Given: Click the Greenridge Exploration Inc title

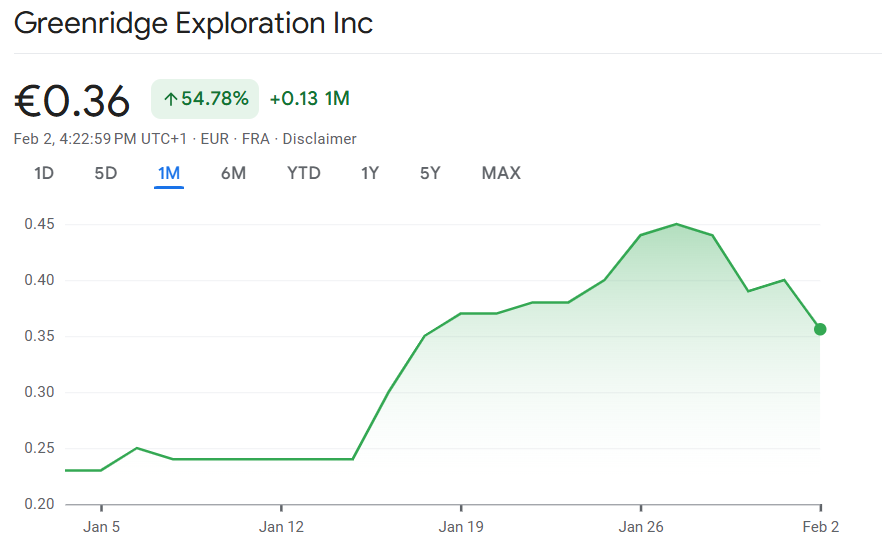Looking at the screenshot, I should click(194, 24).
